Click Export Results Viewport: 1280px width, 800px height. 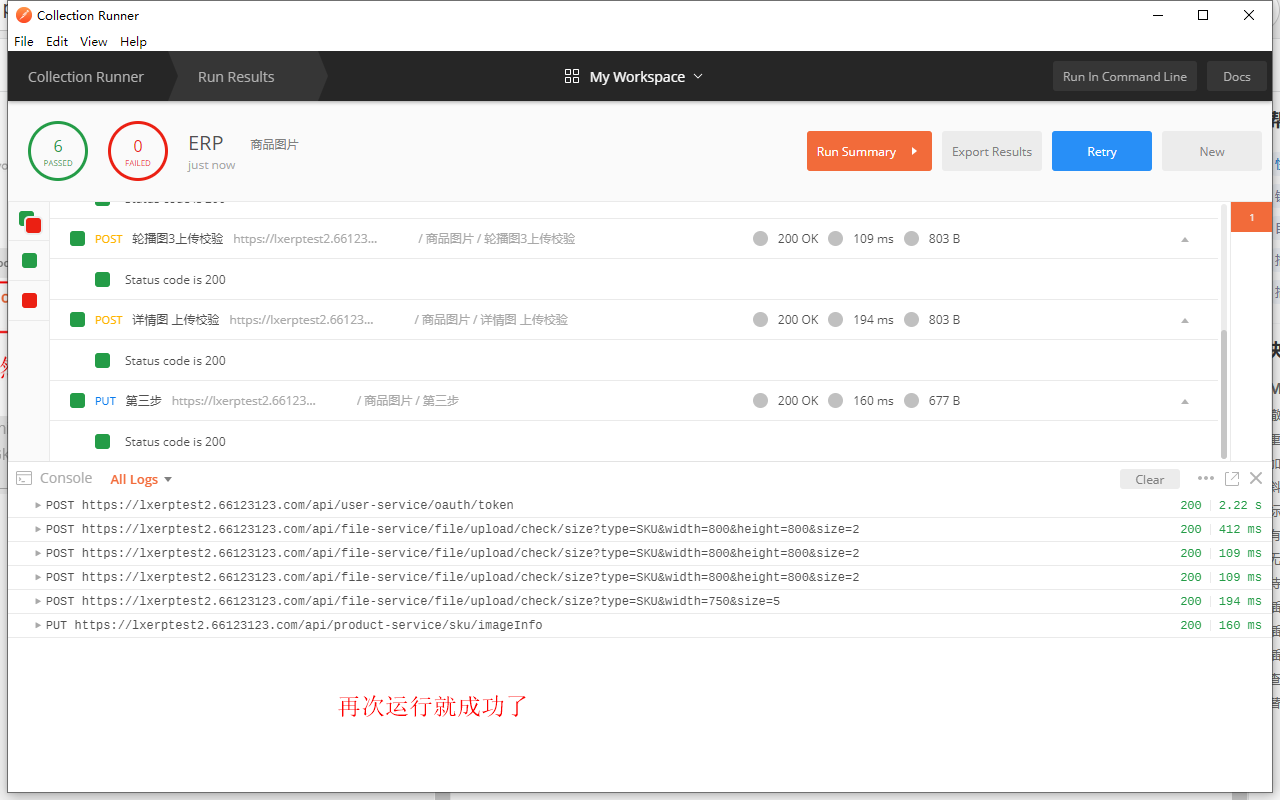pos(991,150)
